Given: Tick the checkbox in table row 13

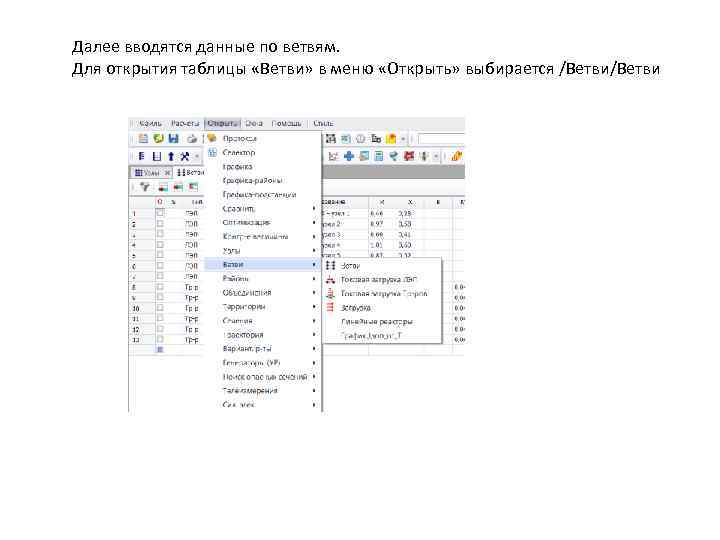Looking at the screenshot, I should 160,339.
